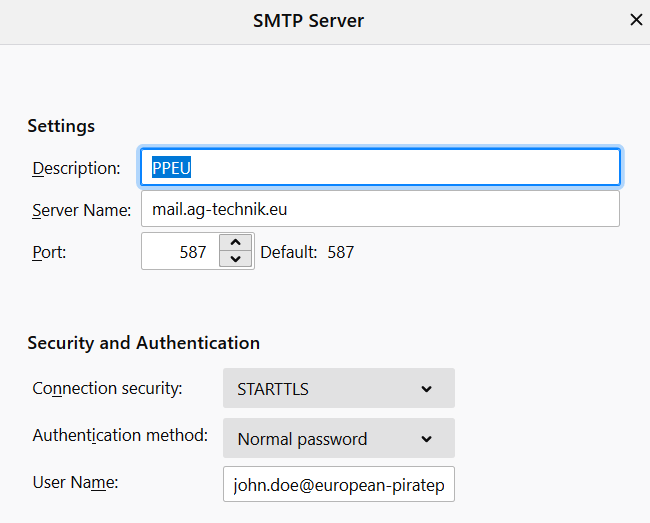Click the User Name field with john.doe
Image resolution: width=650 pixels, height=523 pixels.
click(x=338, y=485)
